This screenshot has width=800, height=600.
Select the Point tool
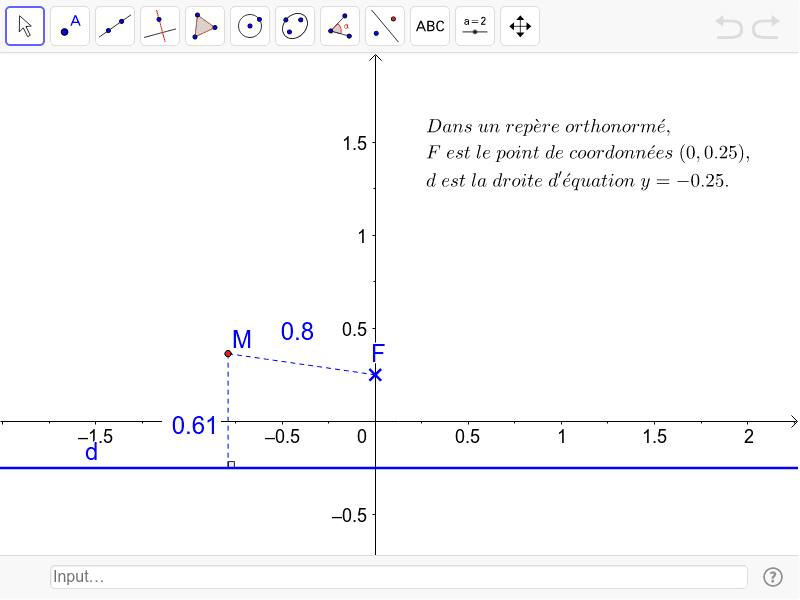(x=70, y=26)
